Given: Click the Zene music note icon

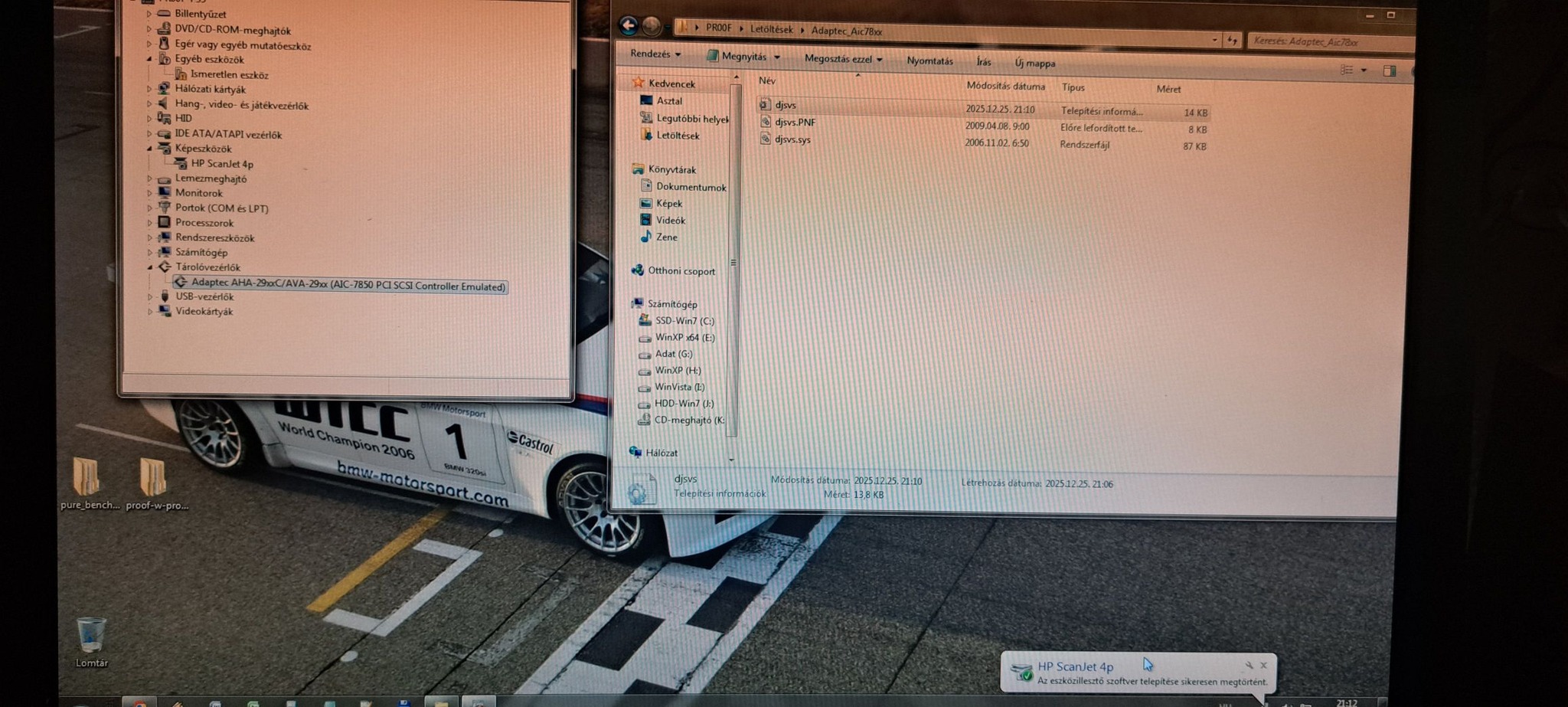Looking at the screenshot, I should click(x=645, y=237).
